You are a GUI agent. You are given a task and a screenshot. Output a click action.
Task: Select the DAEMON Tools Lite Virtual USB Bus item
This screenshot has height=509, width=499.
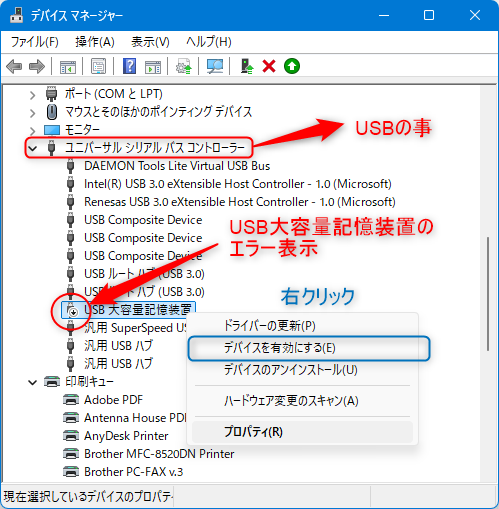177,166
